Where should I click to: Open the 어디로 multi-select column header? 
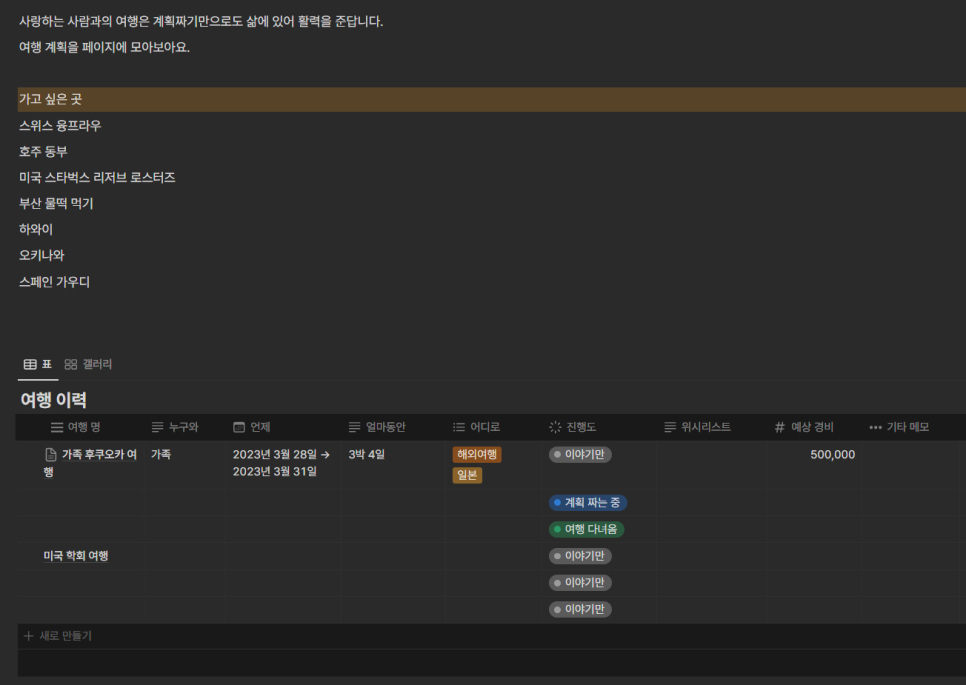494,427
